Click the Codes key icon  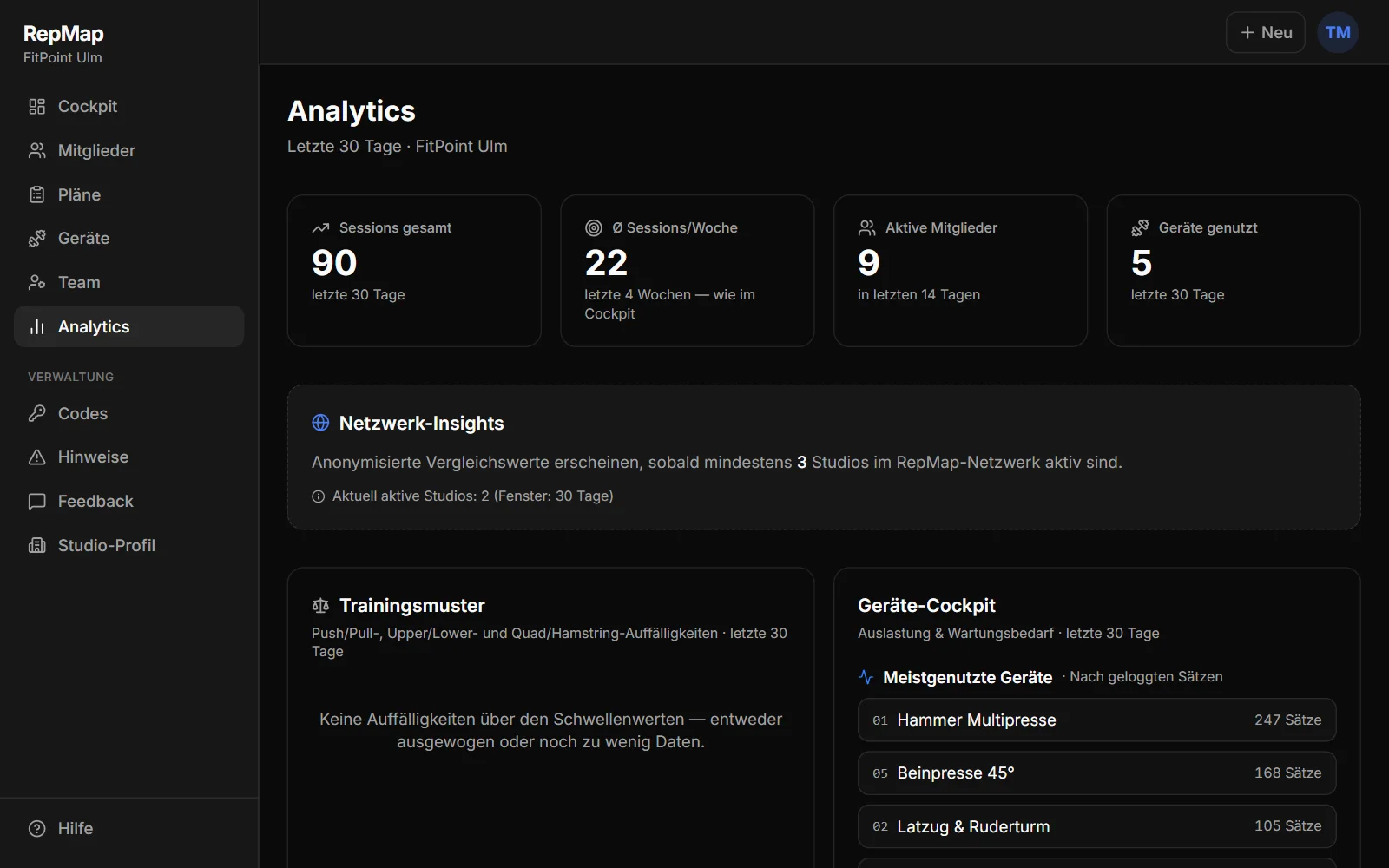click(36, 413)
